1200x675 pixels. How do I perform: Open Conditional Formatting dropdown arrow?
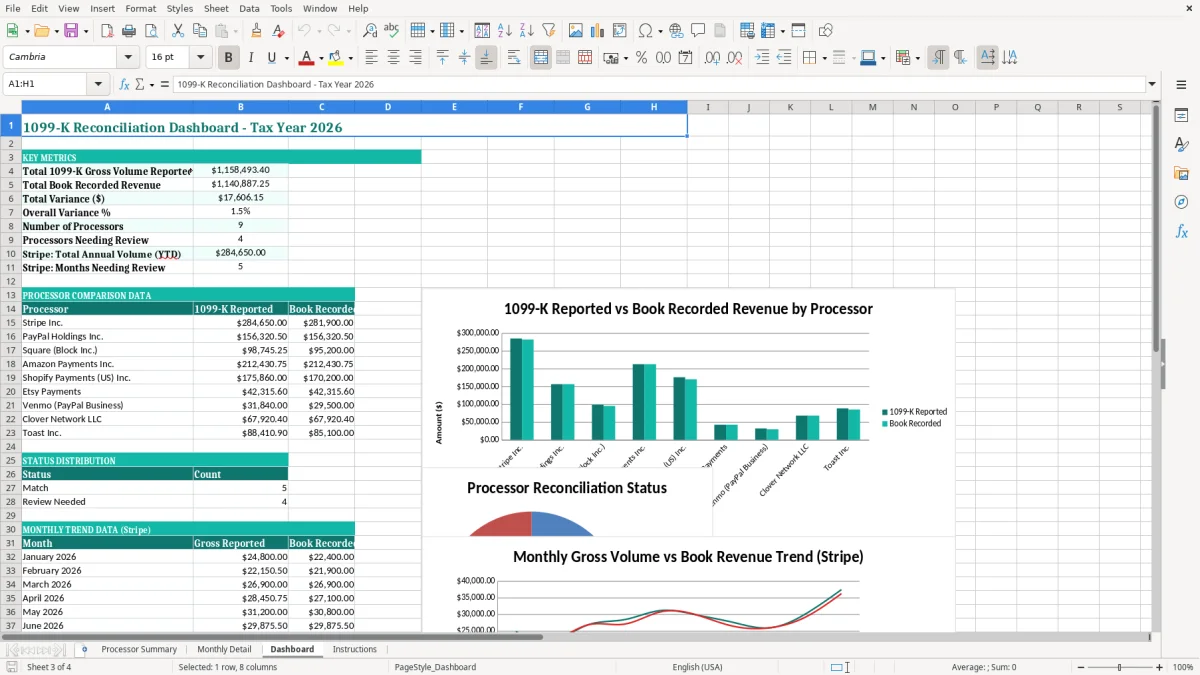917,58
